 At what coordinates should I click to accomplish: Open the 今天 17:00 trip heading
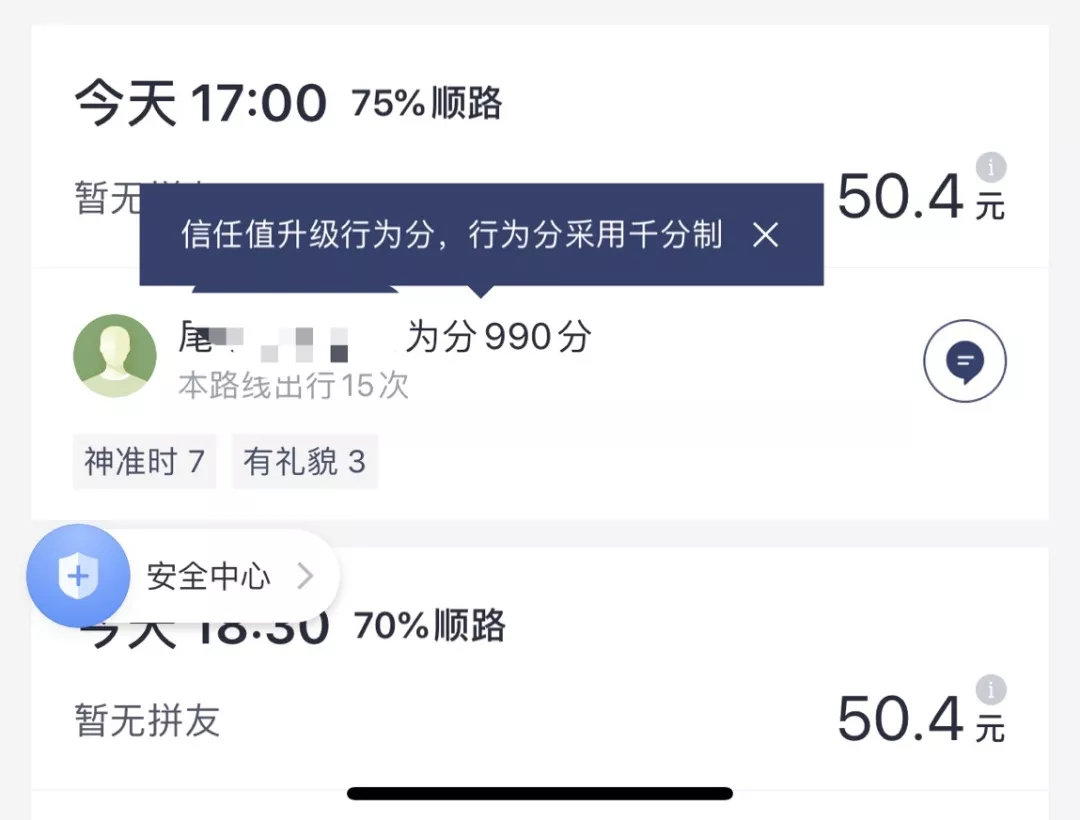[200, 104]
